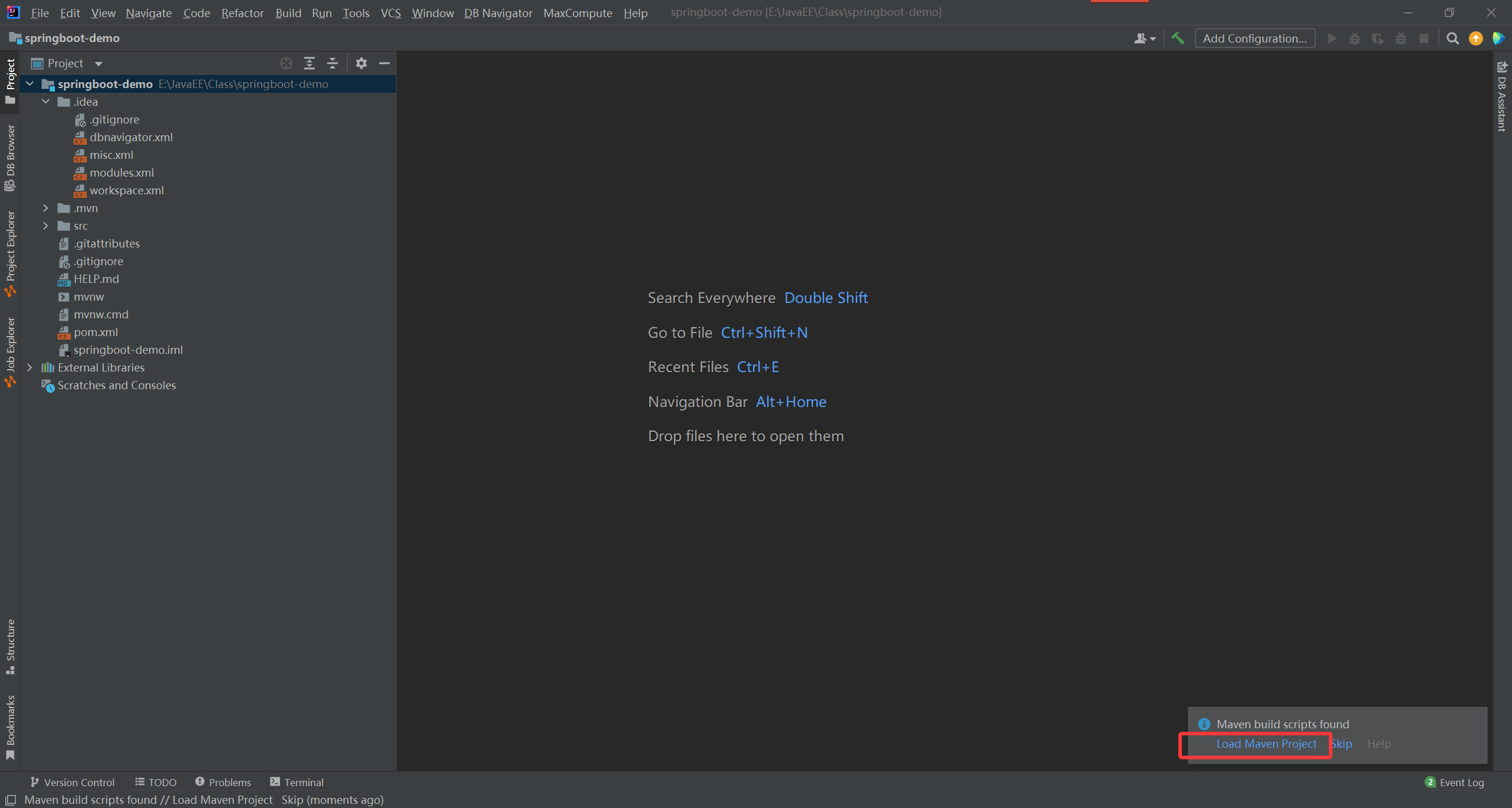Open Problems tool window tab
1512x808 pixels.
pos(223,782)
